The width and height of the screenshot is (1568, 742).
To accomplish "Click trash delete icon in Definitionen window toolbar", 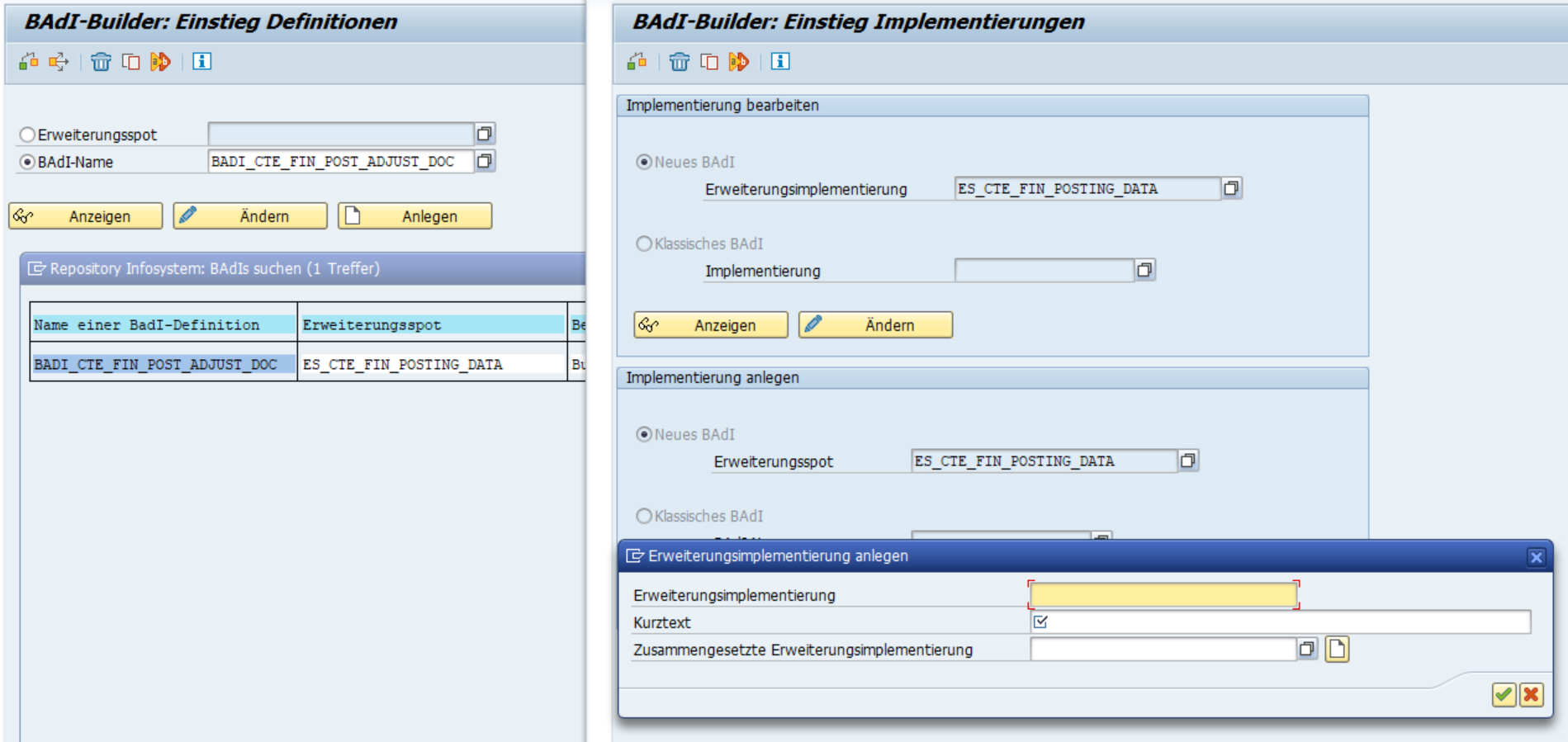I will pyautogui.click(x=101, y=61).
